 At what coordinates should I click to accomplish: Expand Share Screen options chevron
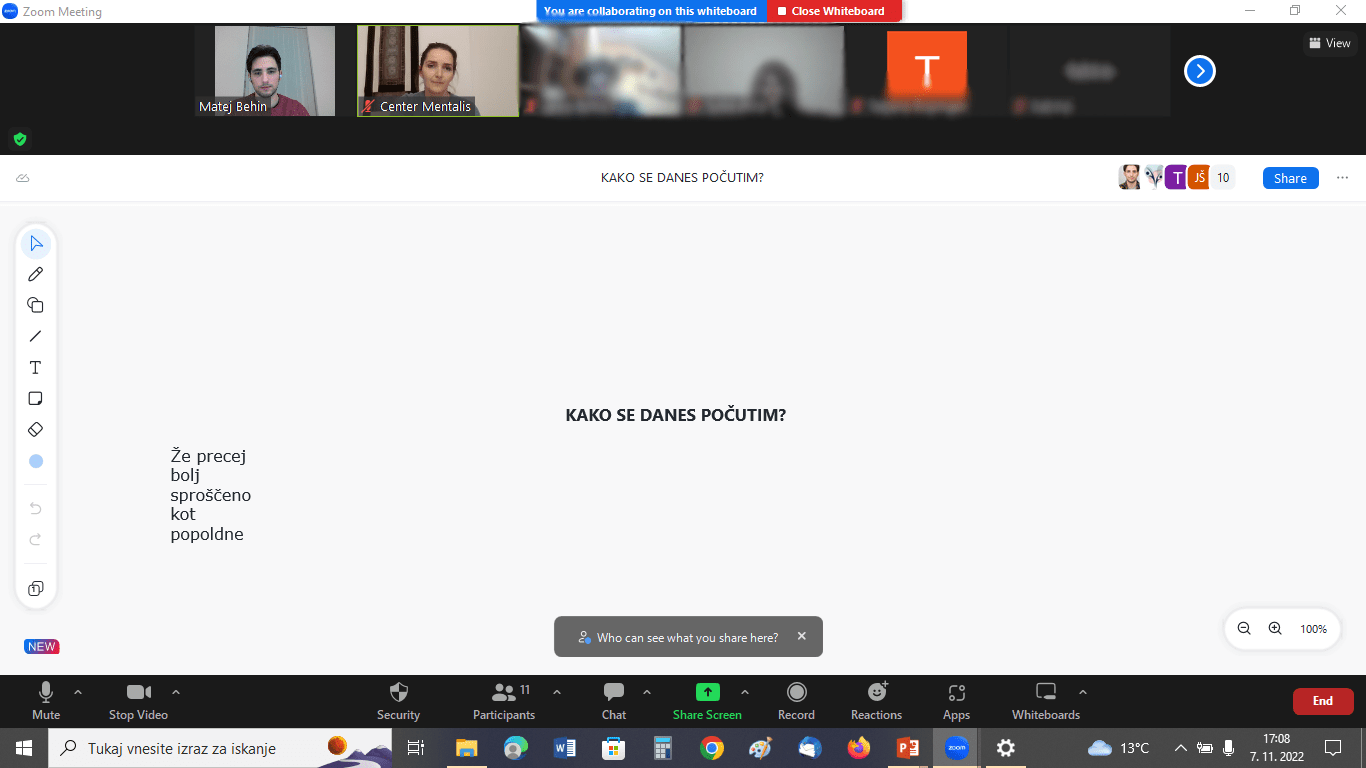(x=745, y=692)
